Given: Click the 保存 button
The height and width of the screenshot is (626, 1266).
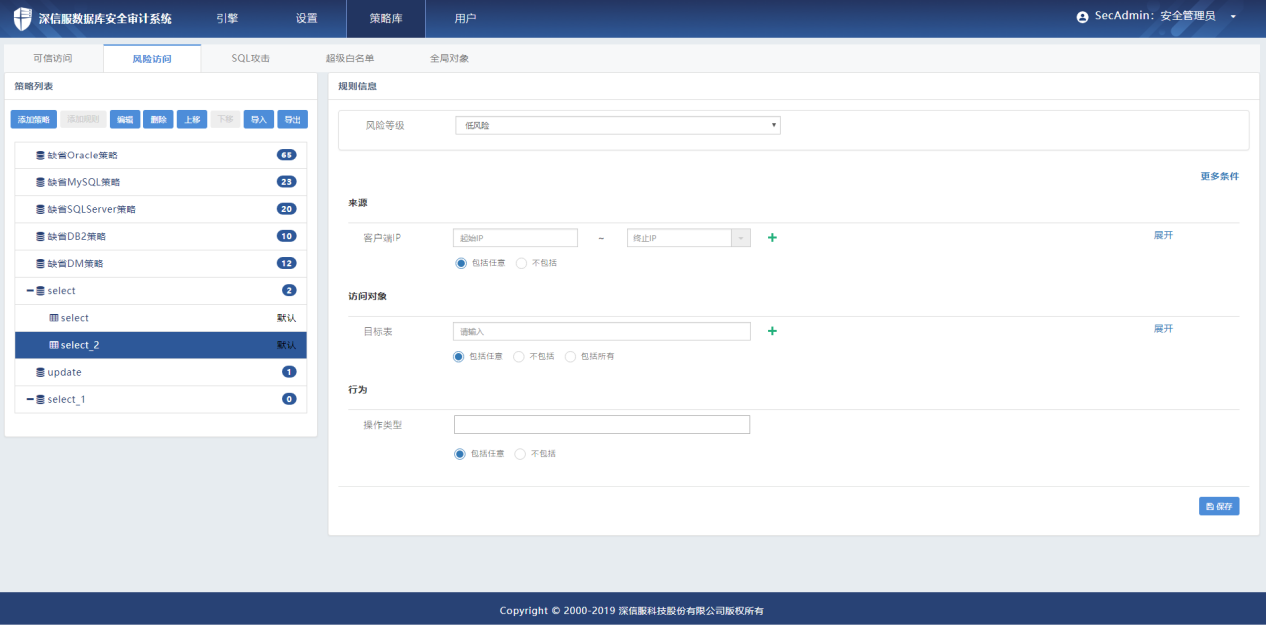Looking at the screenshot, I should pos(1219,506).
